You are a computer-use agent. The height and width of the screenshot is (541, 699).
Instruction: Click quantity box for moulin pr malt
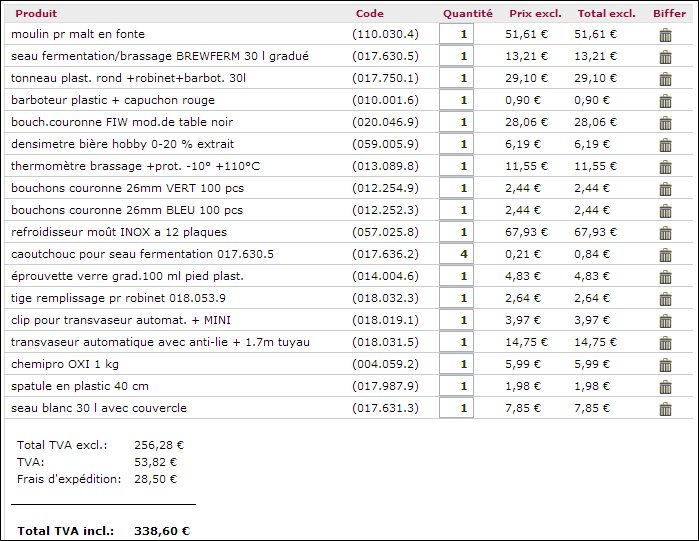[x=456, y=34]
